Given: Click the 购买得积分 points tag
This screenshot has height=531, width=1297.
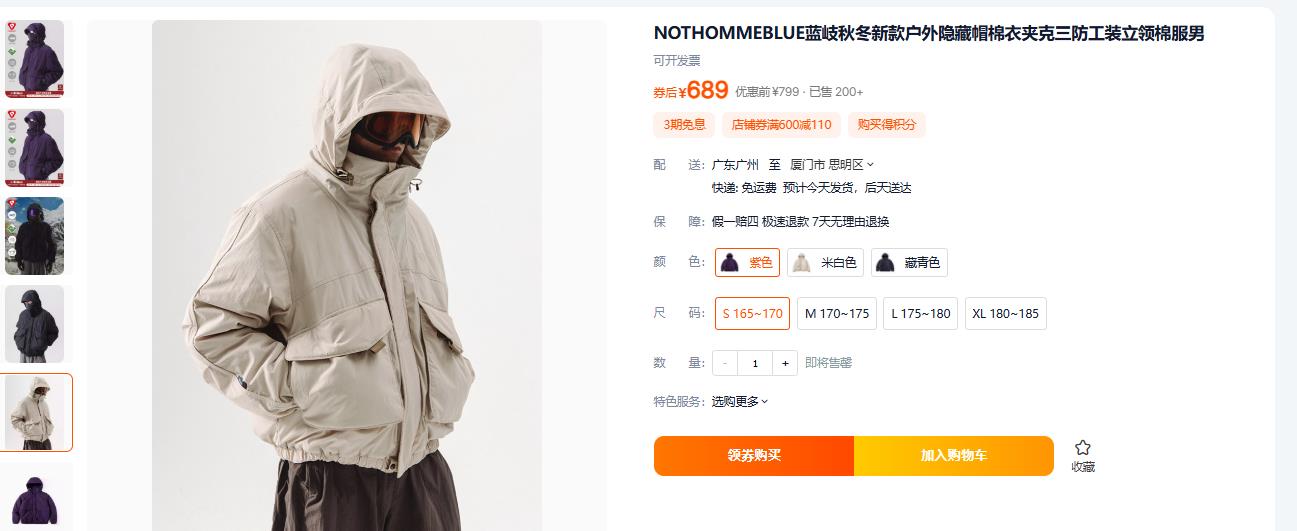Looking at the screenshot, I should pos(887,125).
